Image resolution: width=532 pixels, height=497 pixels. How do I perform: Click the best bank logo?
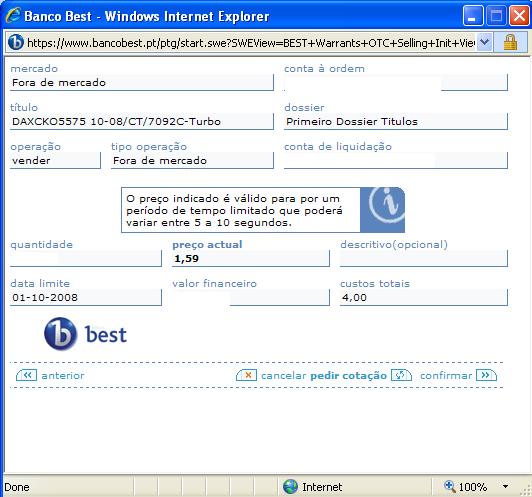[86, 334]
